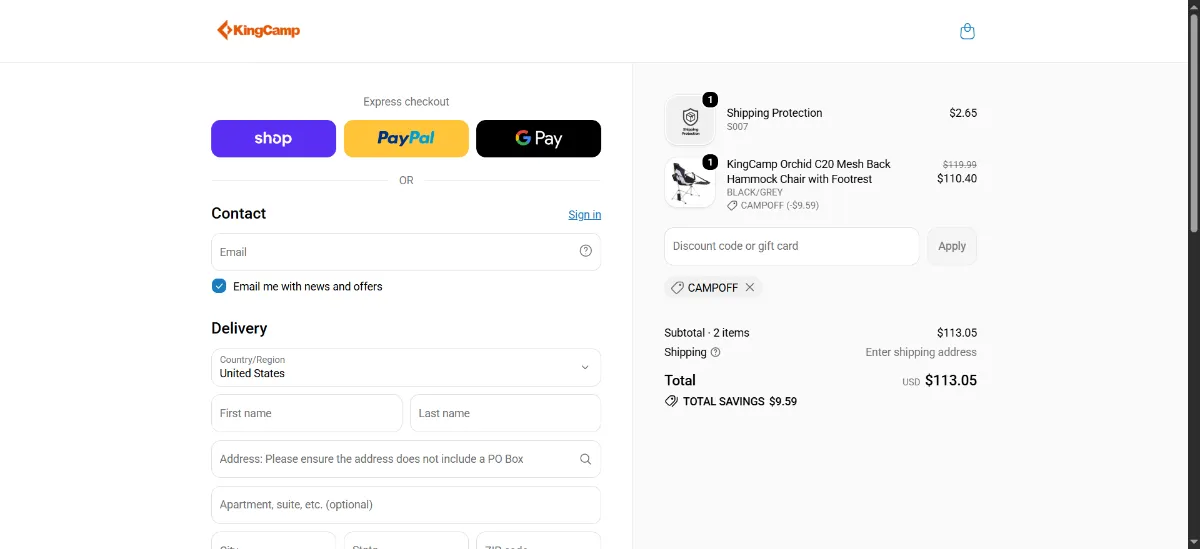Click the address search magnifier icon
Viewport: 1200px width, 549px height.
pos(586,459)
